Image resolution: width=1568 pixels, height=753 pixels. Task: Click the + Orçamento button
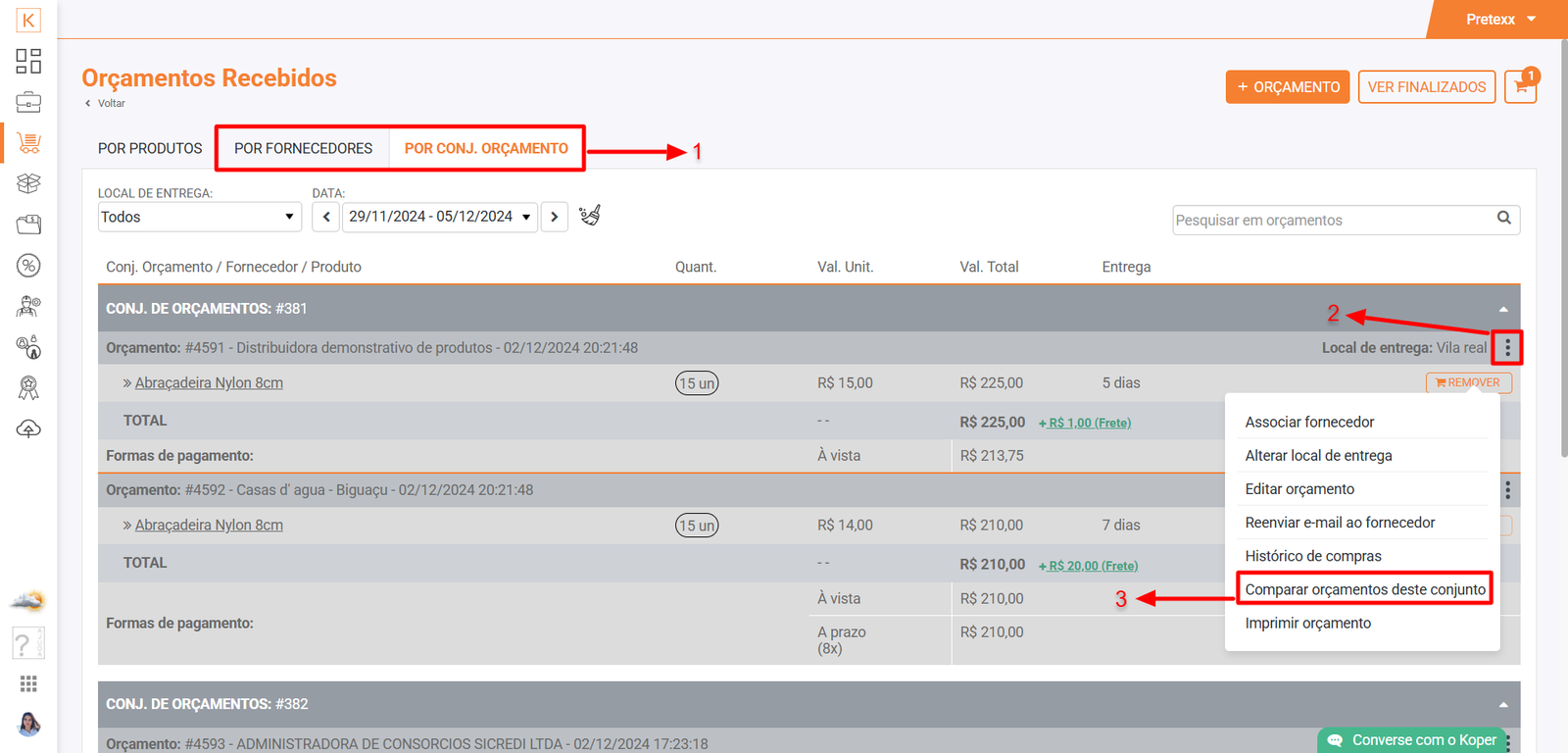tap(1287, 87)
